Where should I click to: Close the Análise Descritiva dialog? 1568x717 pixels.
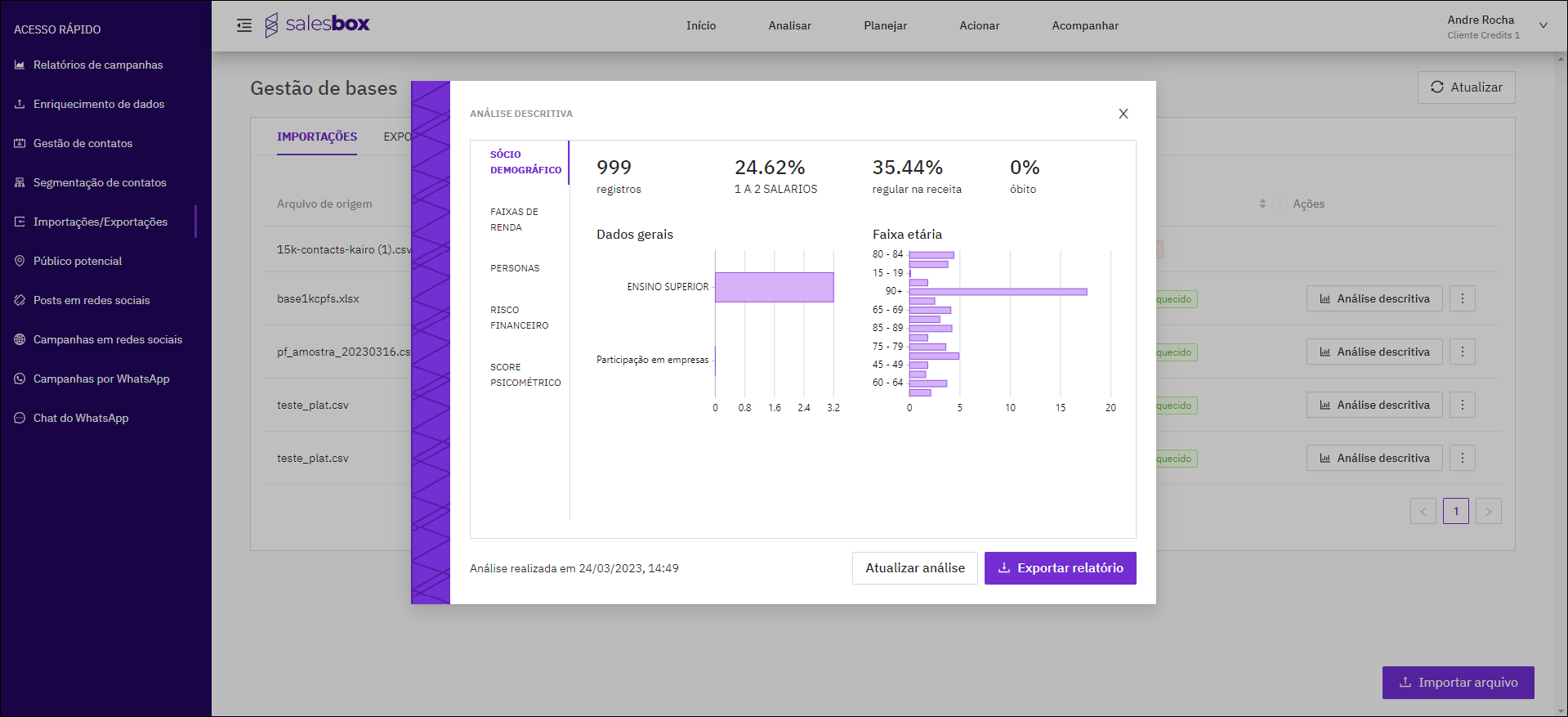(x=1124, y=114)
